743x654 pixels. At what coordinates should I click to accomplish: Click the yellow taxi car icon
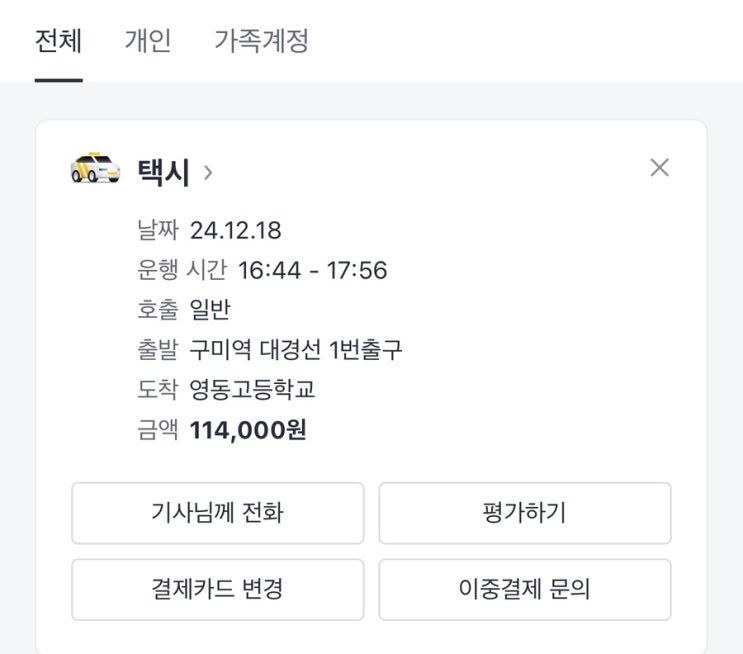[x=95, y=168]
